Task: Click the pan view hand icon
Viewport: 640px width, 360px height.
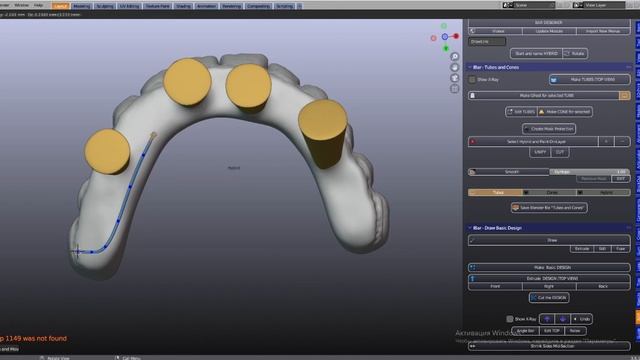Action: click(x=454, y=67)
